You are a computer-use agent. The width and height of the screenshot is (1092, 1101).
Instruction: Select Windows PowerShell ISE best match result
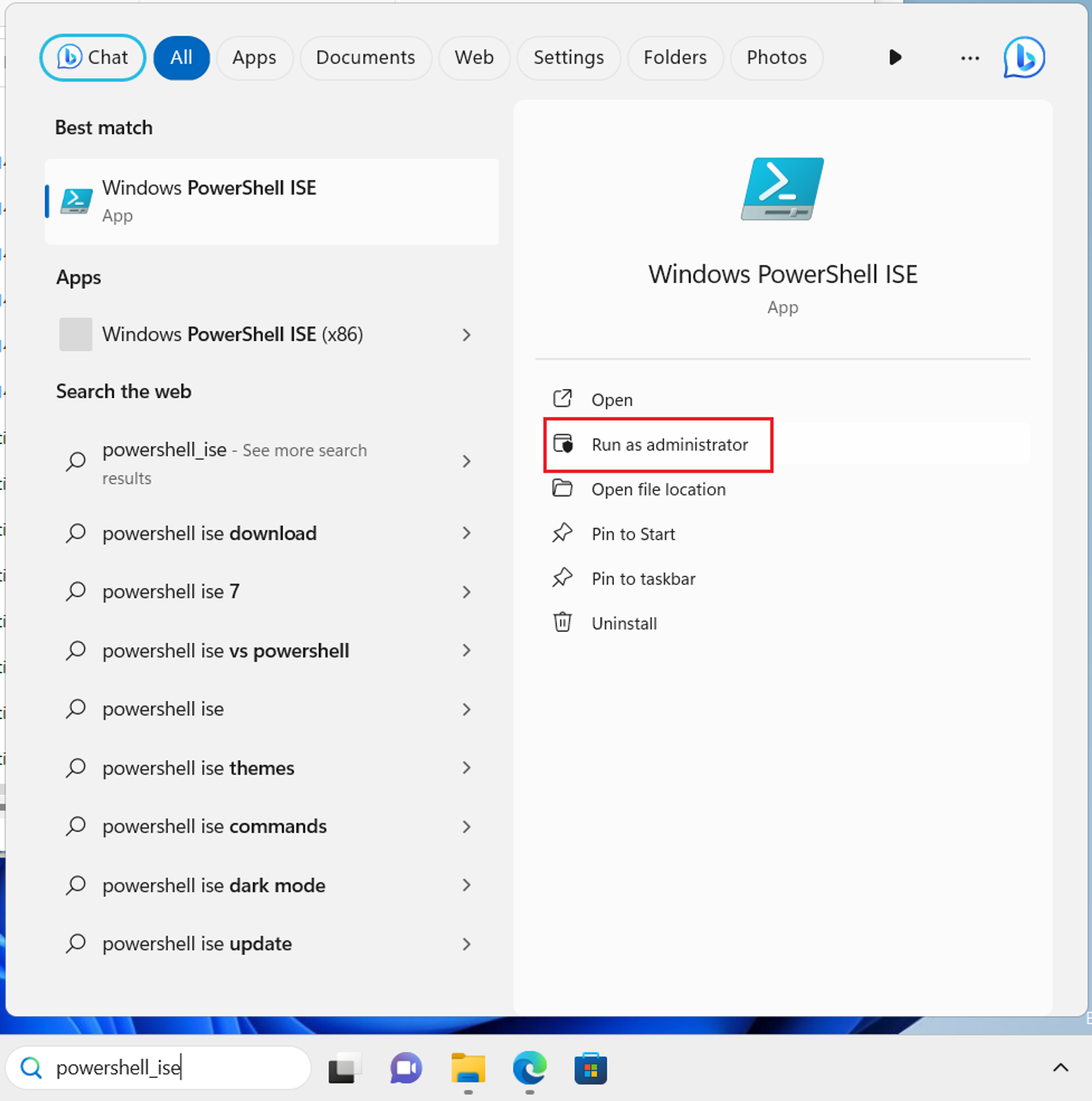[x=272, y=202]
